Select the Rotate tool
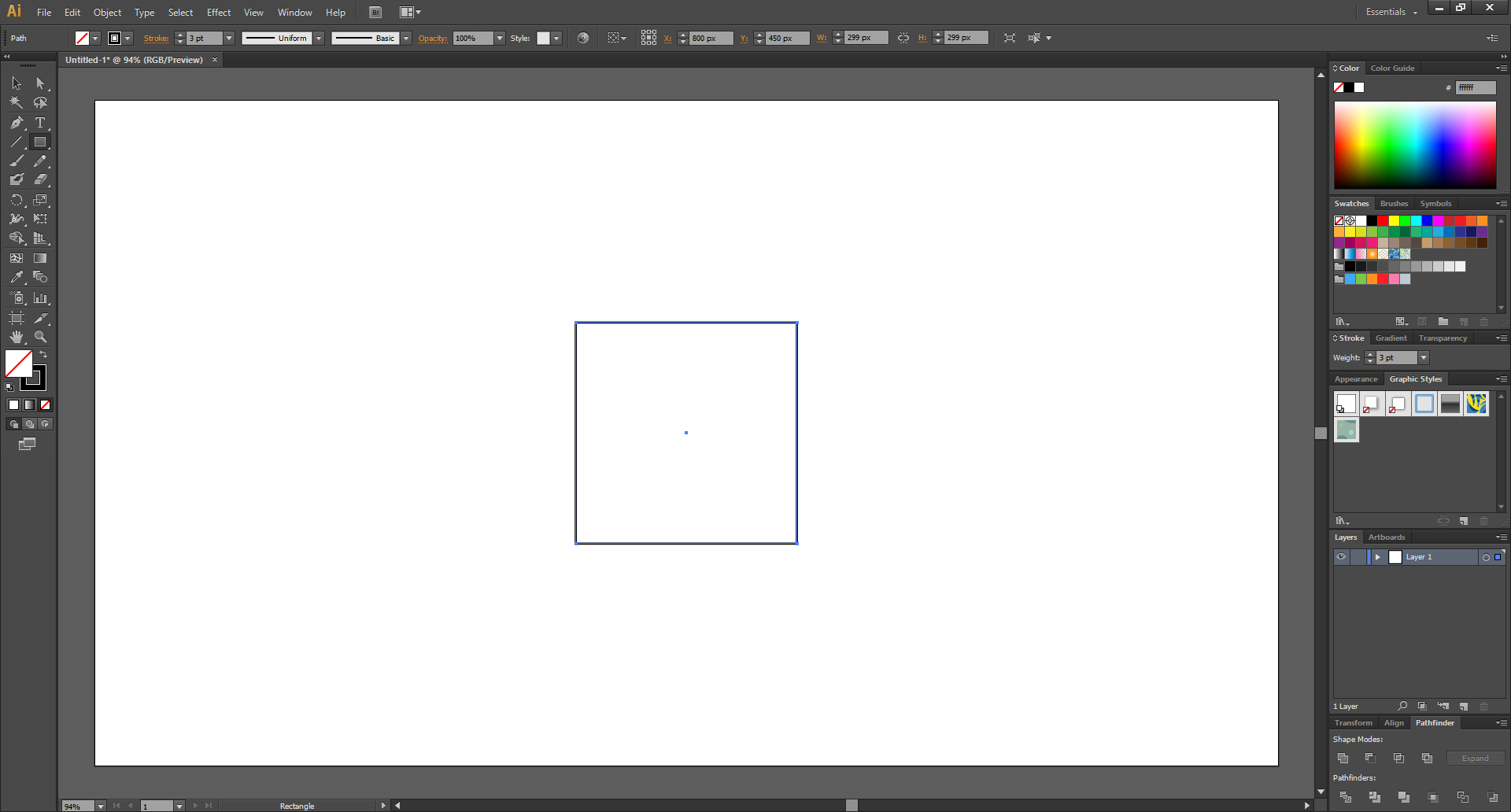The height and width of the screenshot is (812, 1511). pyautogui.click(x=17, y=200)
